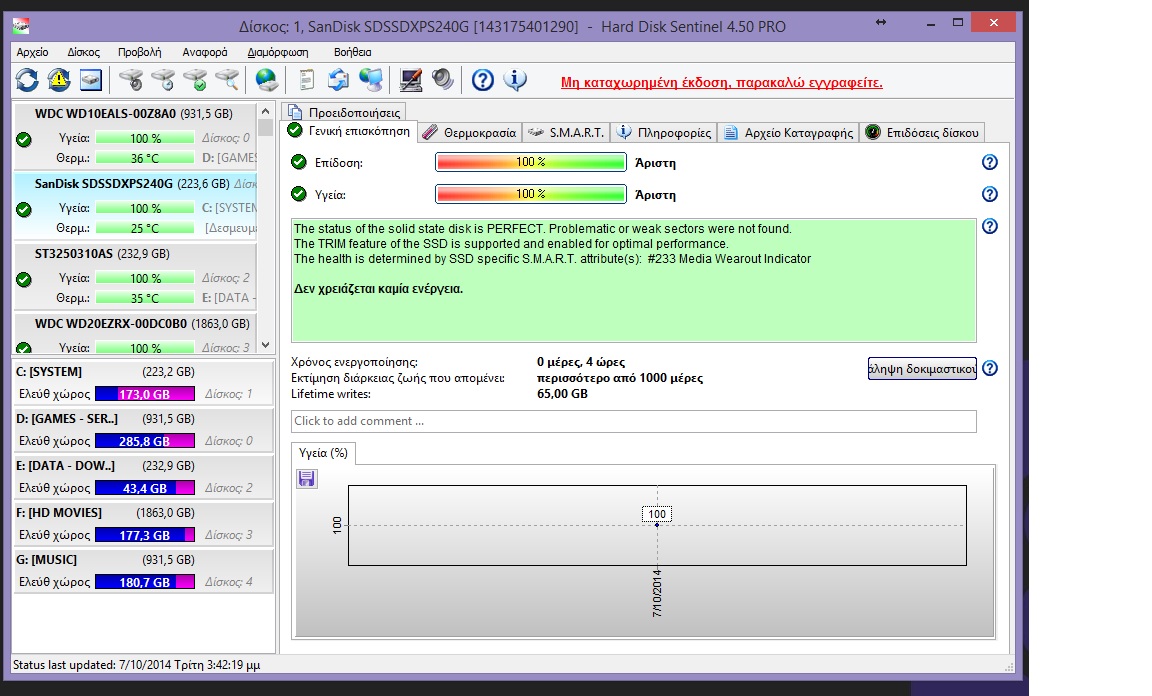
Task: Open the S.M.A.R.T. tab
Action: click(566, 132)
